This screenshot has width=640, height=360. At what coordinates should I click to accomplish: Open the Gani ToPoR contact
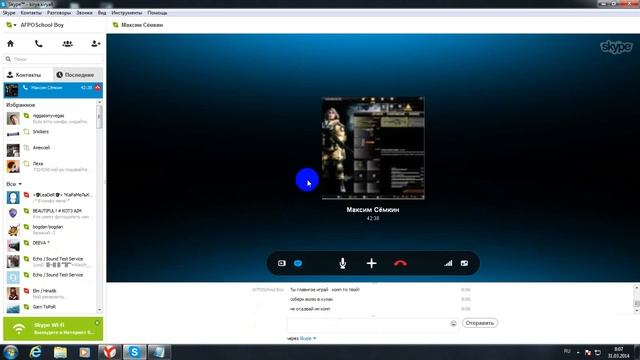point(51,308)
